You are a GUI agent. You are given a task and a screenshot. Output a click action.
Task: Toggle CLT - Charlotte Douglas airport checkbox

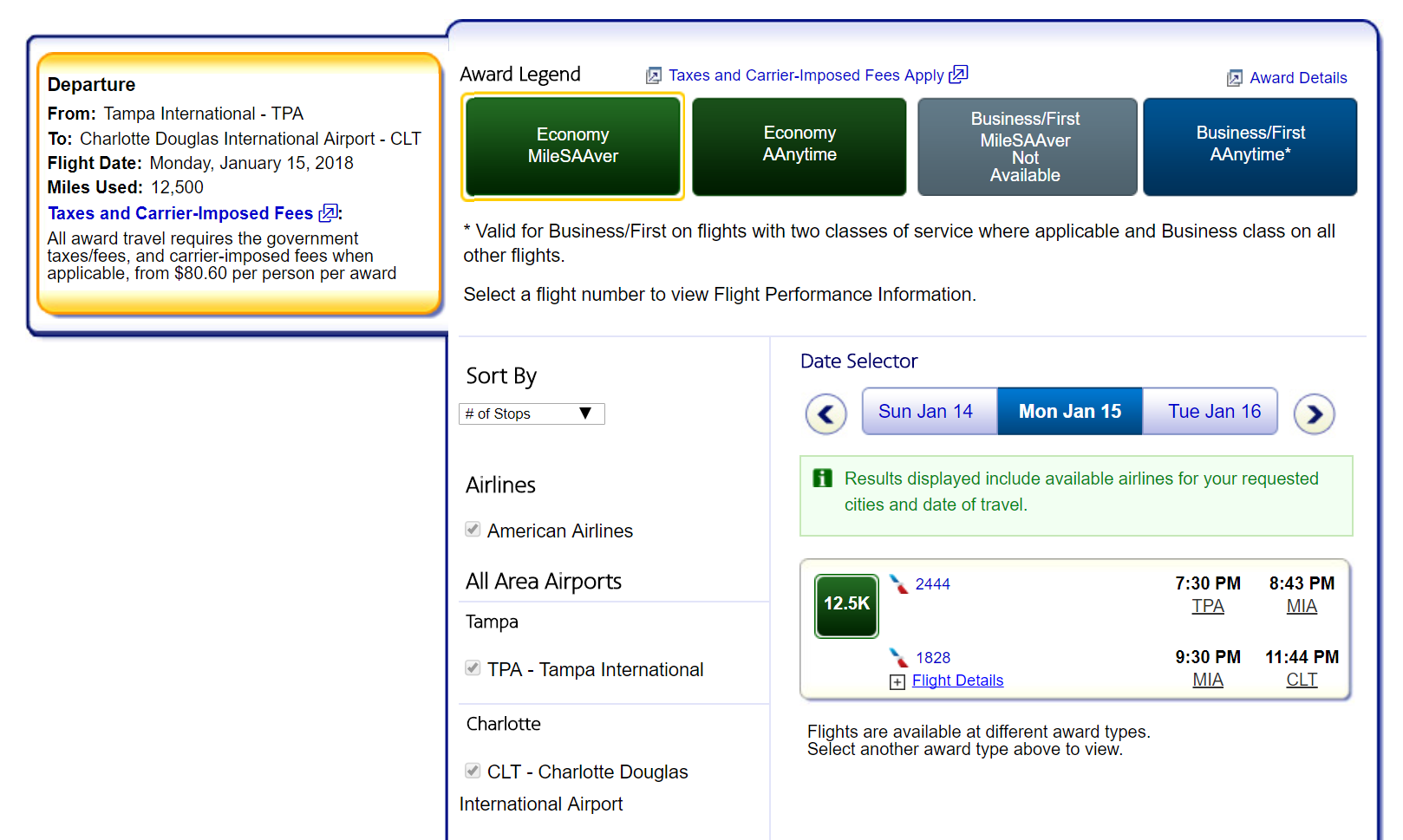point(473,771)
